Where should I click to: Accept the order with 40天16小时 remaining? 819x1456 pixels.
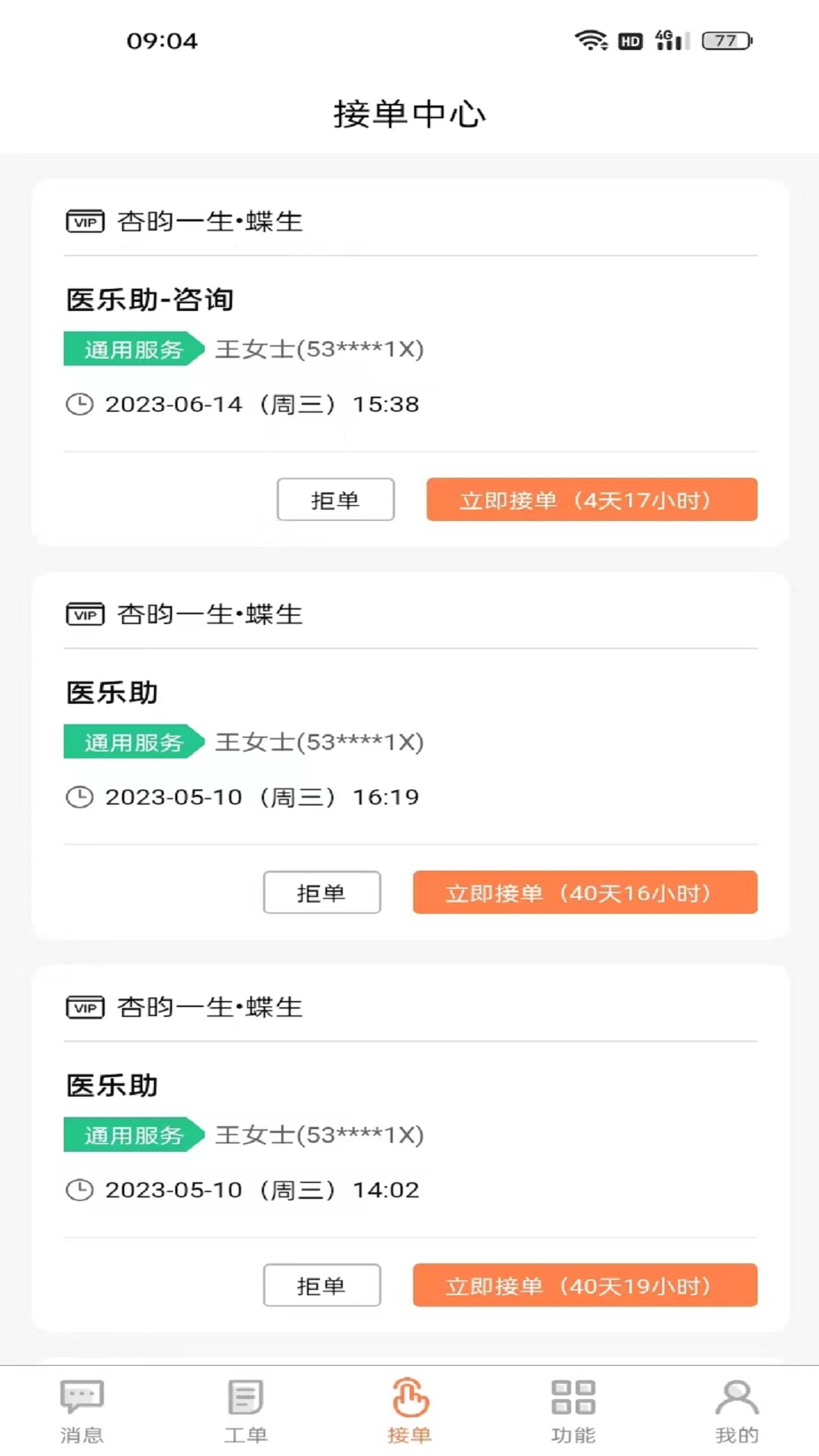585,893
